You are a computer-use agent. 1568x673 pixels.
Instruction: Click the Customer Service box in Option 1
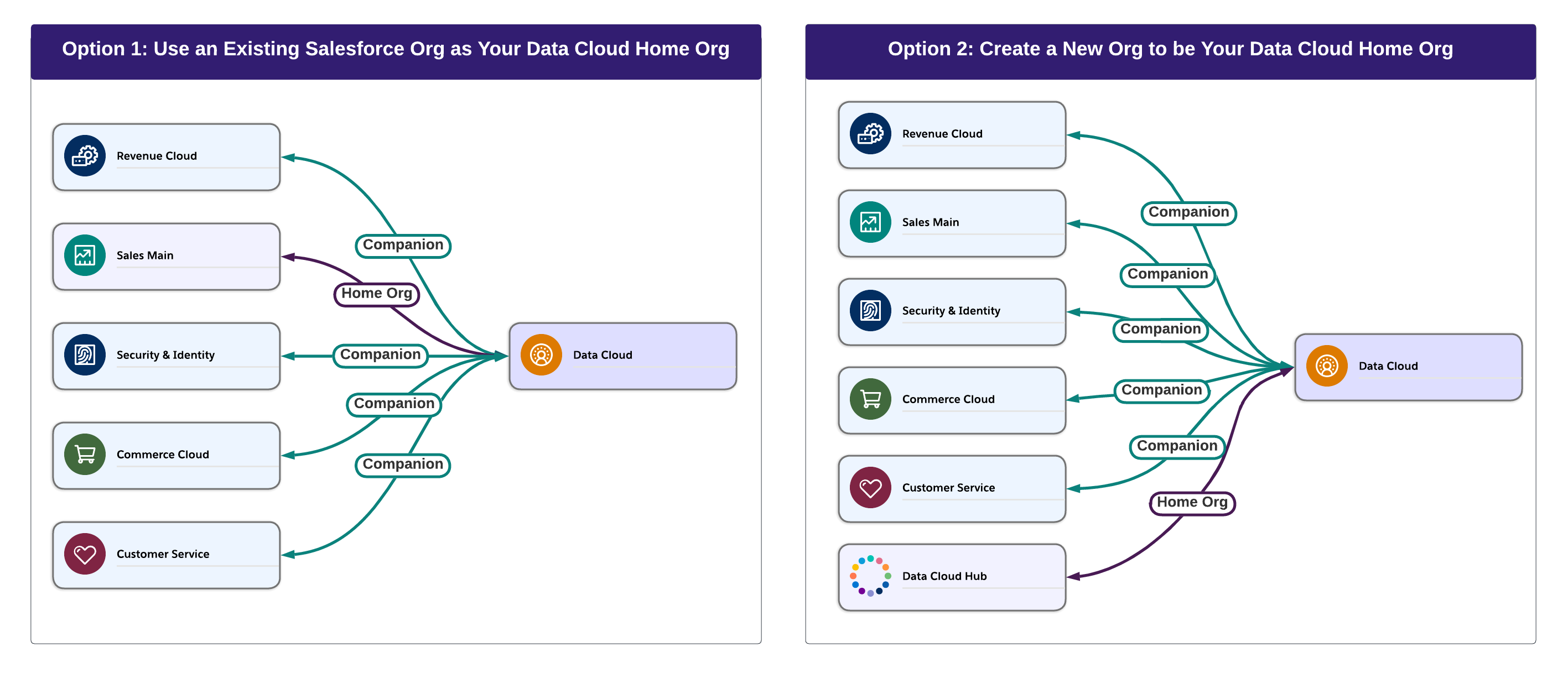(x=166, y=554)
